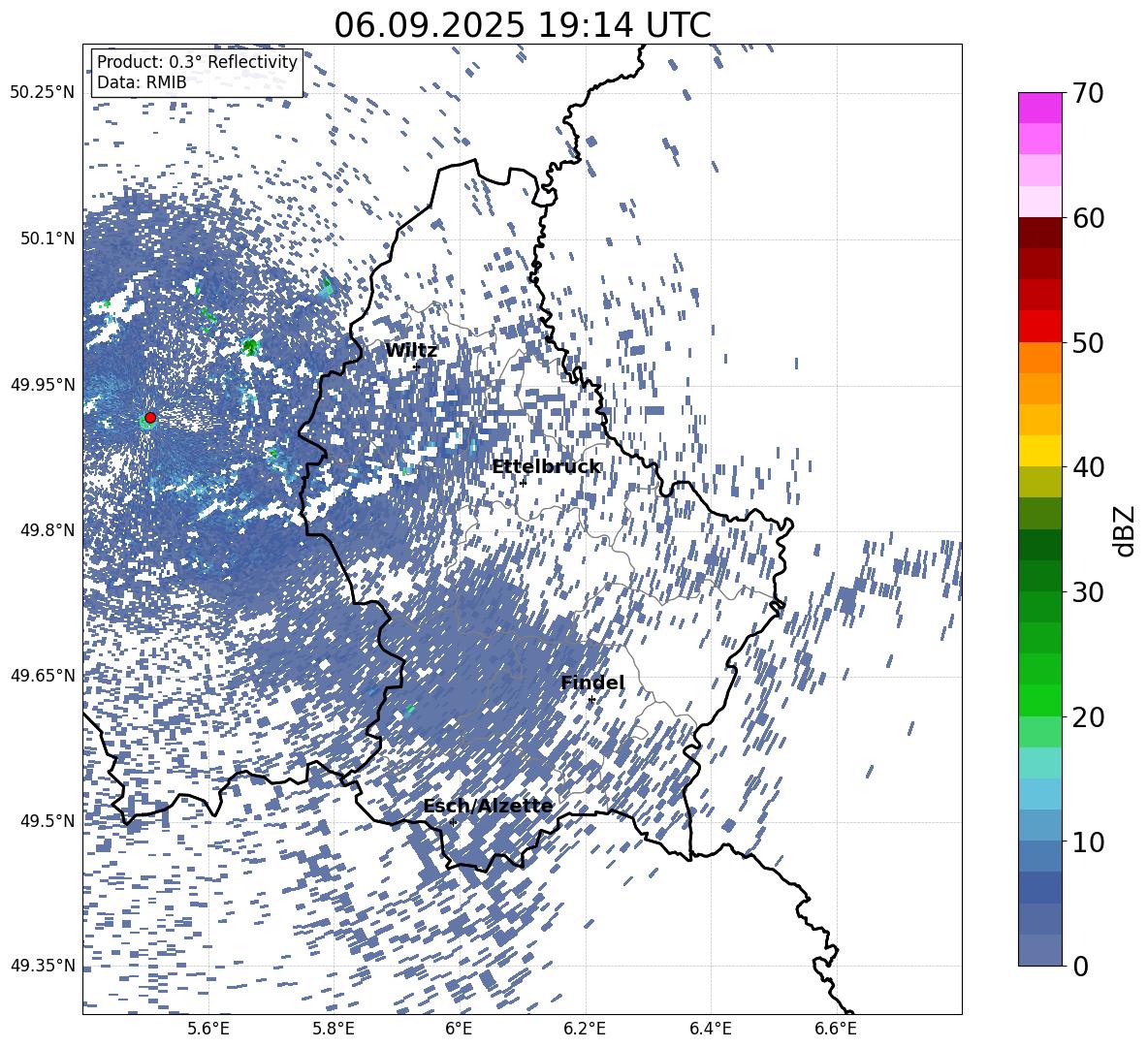The height and width of the screenshot is (1048, 1148).
Task: Click the 6°E longitude label
Action: (x=459, y=1029)
